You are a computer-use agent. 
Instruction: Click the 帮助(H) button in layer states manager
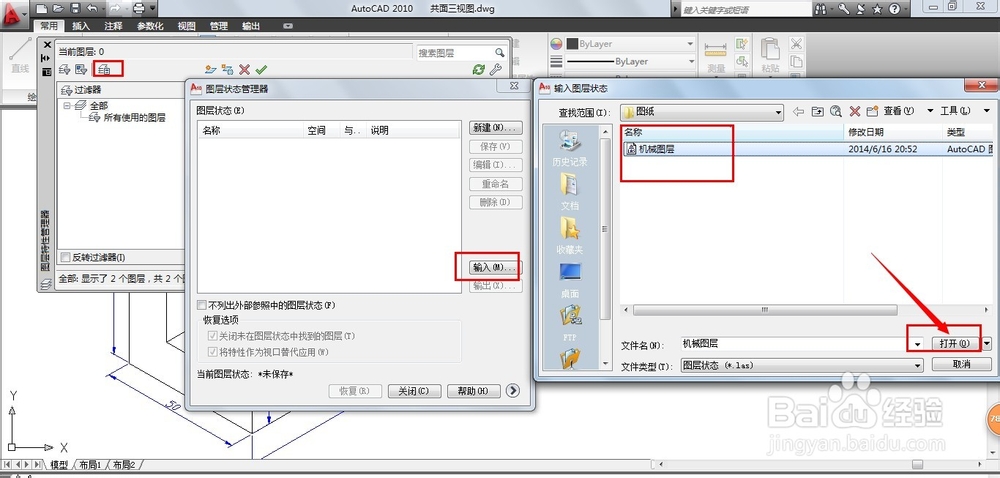473,391
